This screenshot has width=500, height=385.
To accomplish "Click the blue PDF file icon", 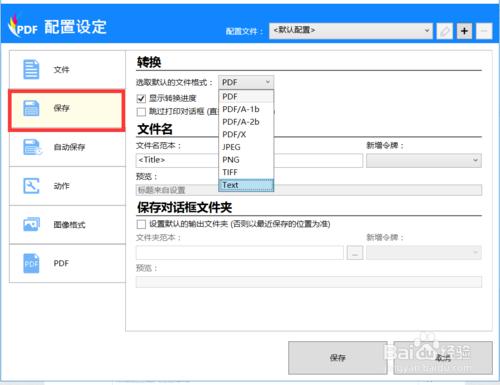I will (31, 263).
